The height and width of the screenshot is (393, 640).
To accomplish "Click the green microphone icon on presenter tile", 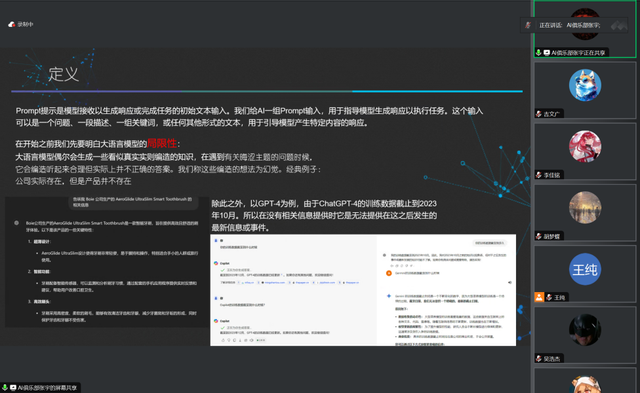I will pos(539,53).
